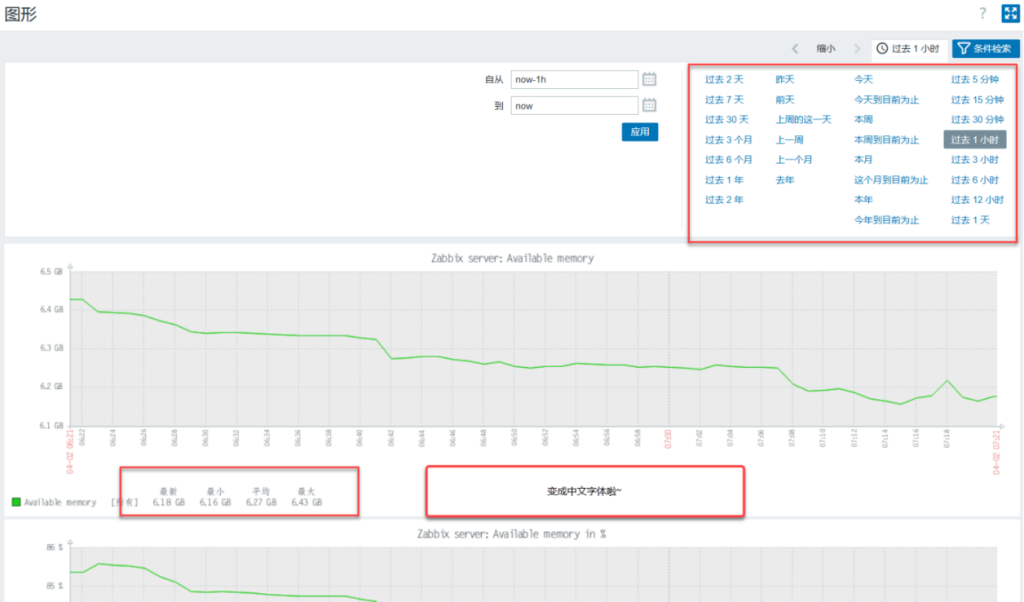Select the 过去 1 小时 time tab
Image resolution: width=1024 pixels, height=602 pixels.
908,48
